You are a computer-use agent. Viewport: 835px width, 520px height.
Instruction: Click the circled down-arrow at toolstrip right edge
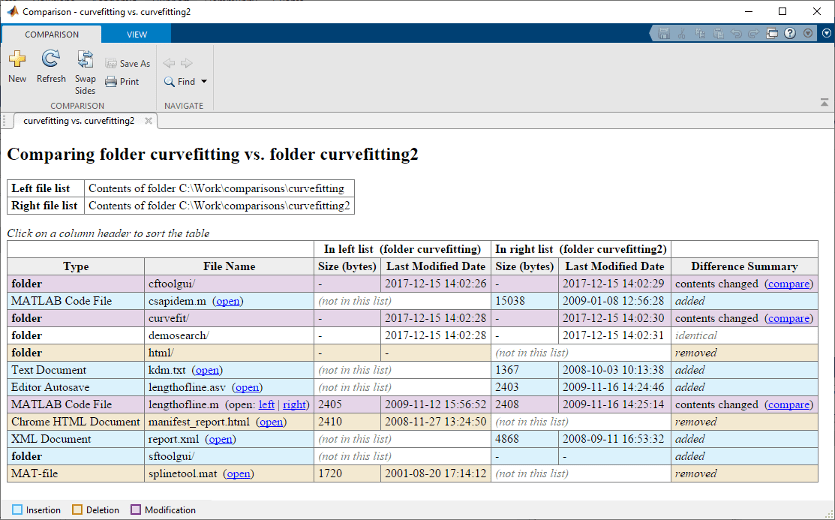coord(826,33)
